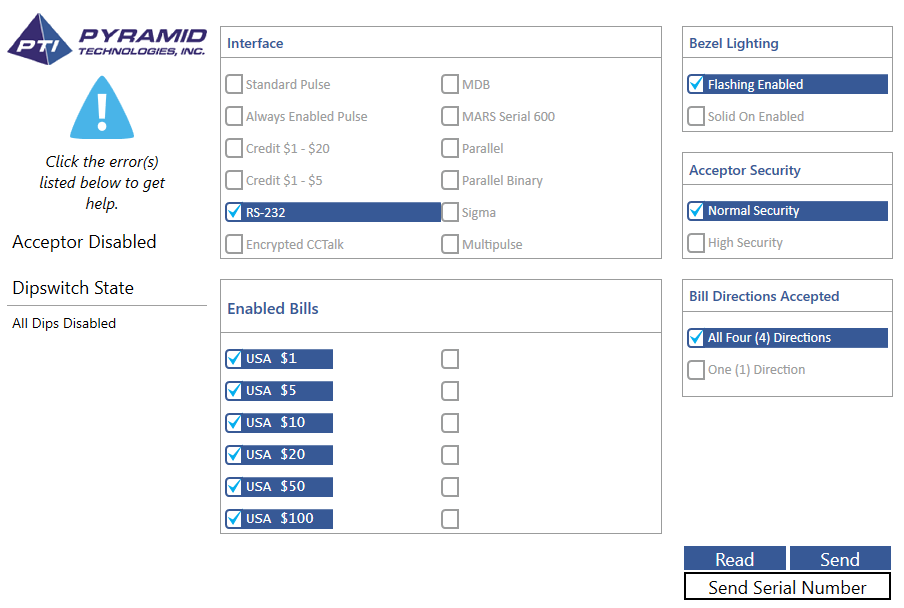Image resolution: width=904 pixels, height=608 pixels.
Task: Select One (1) Direction for bills
Action: [x=696, y=369]
